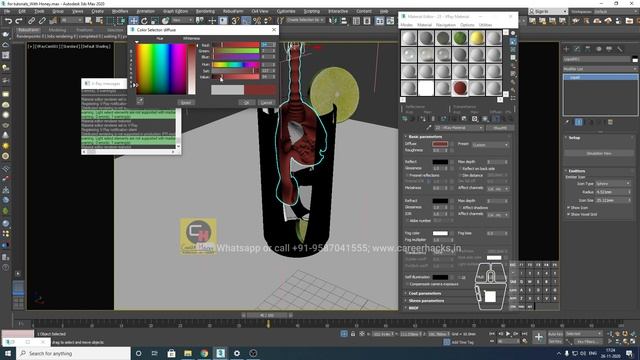Expand the Coat parameters rollout
This screenshot has width=640, height=360.
424,293
